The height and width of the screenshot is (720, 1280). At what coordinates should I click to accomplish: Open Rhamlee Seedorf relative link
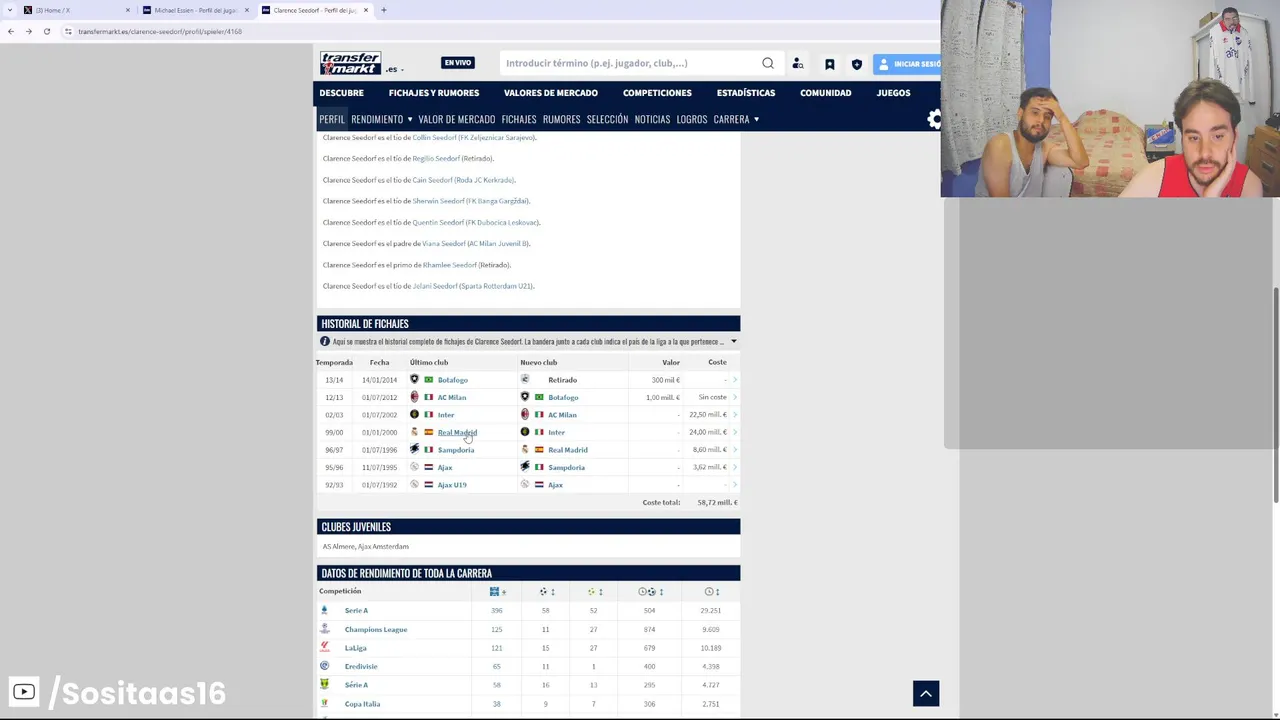[x=449, y=265]
